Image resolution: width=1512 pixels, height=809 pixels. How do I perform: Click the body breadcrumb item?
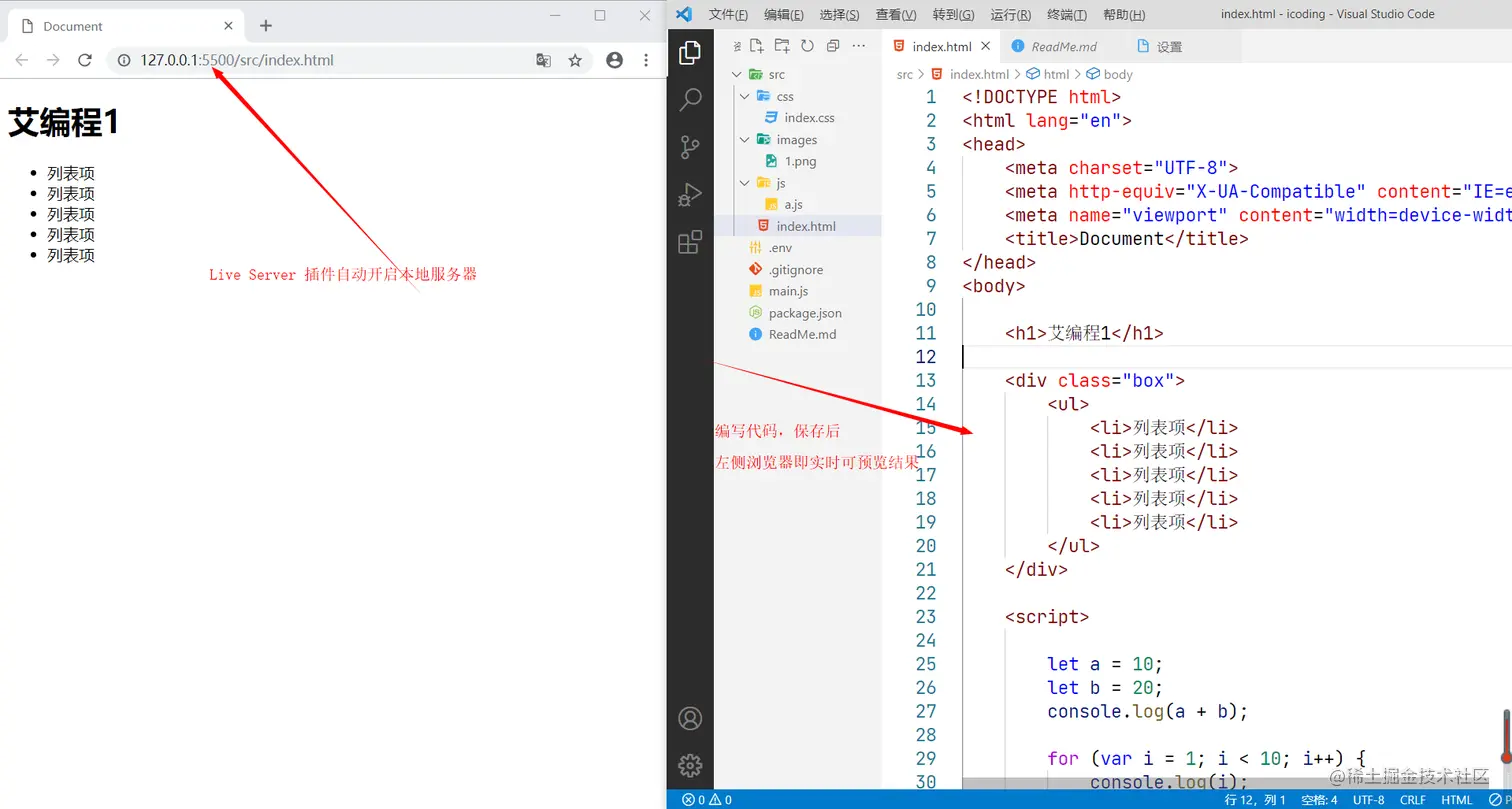pyautogui.click(x=1110, y=74)
